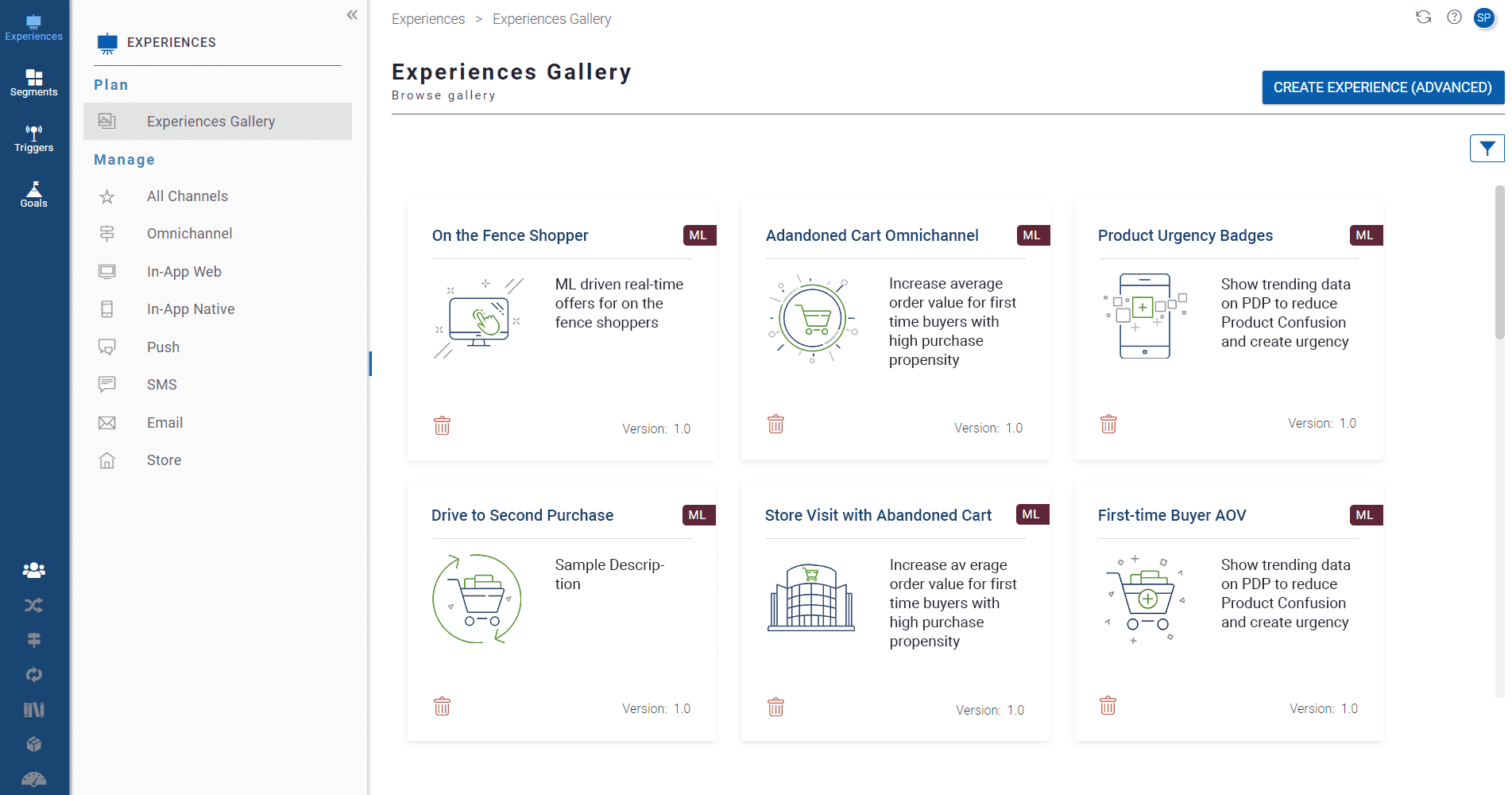Image resolution: width=1512 pixels, height=795 pixels.
Task: Open the help question mark icon
Action: click(x=1454, y=17)
